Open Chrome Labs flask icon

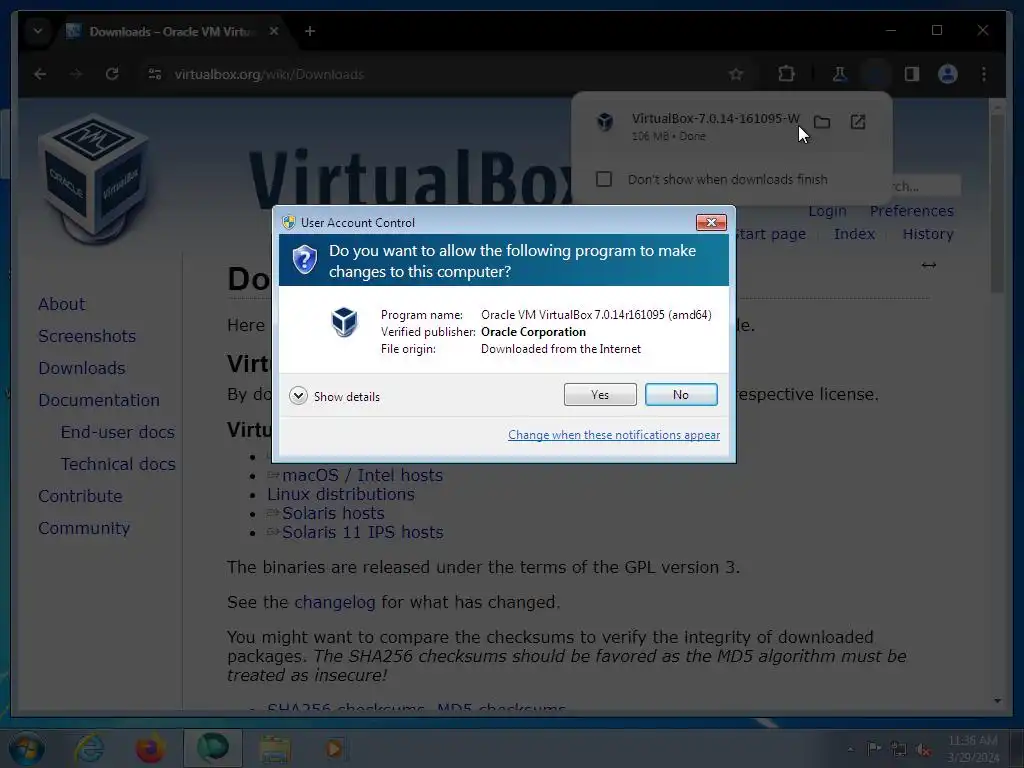point(840,74)
